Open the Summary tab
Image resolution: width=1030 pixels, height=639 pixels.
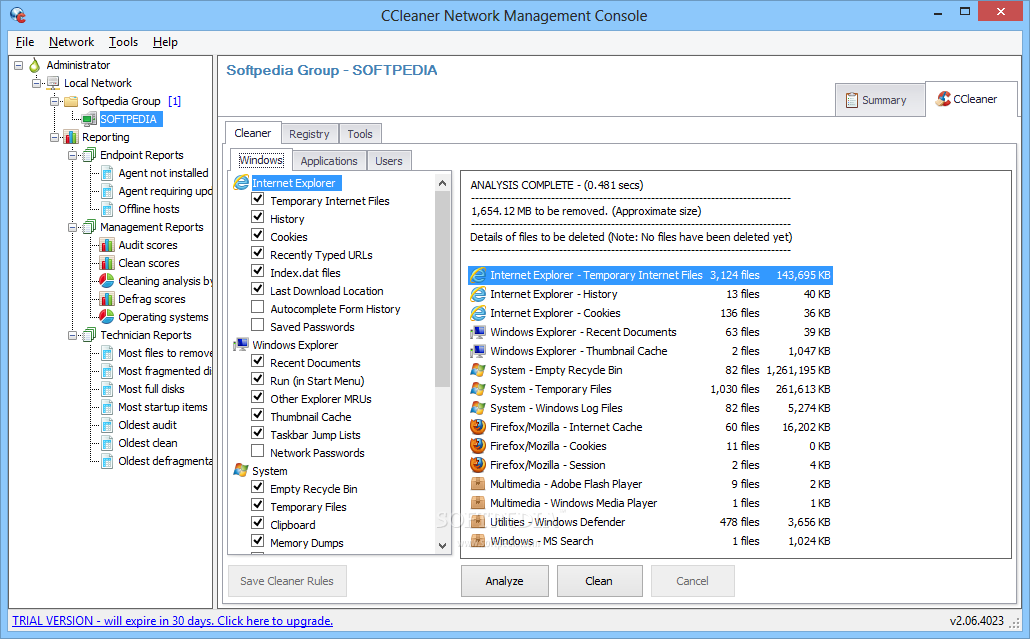pyautogui.click(x=880, y=100)
